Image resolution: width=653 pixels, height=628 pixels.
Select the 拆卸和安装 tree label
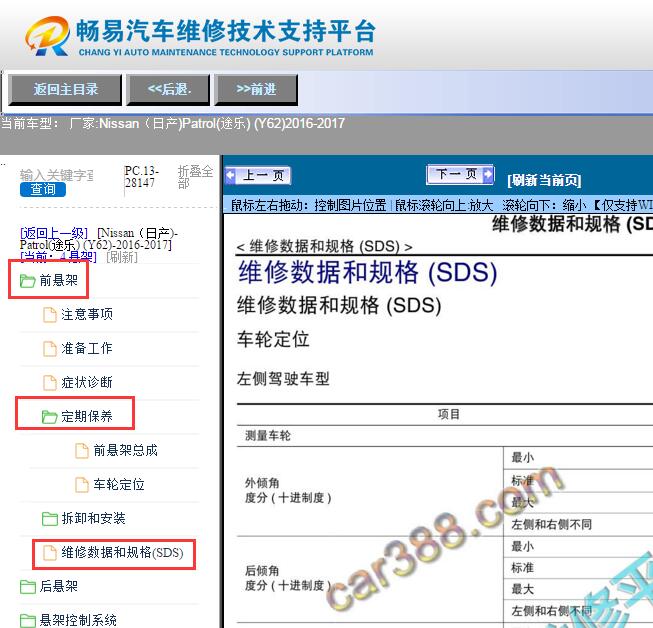pos(93,519)
